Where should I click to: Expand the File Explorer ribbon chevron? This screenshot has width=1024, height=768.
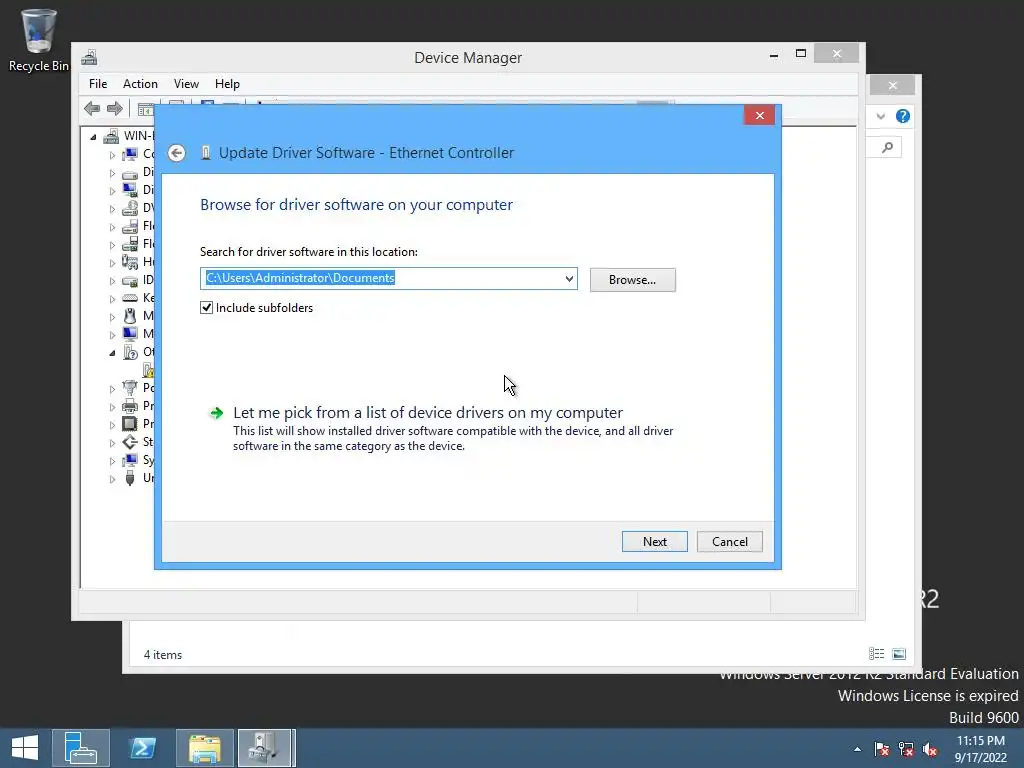pyautogui.click(x=880, y=116)
